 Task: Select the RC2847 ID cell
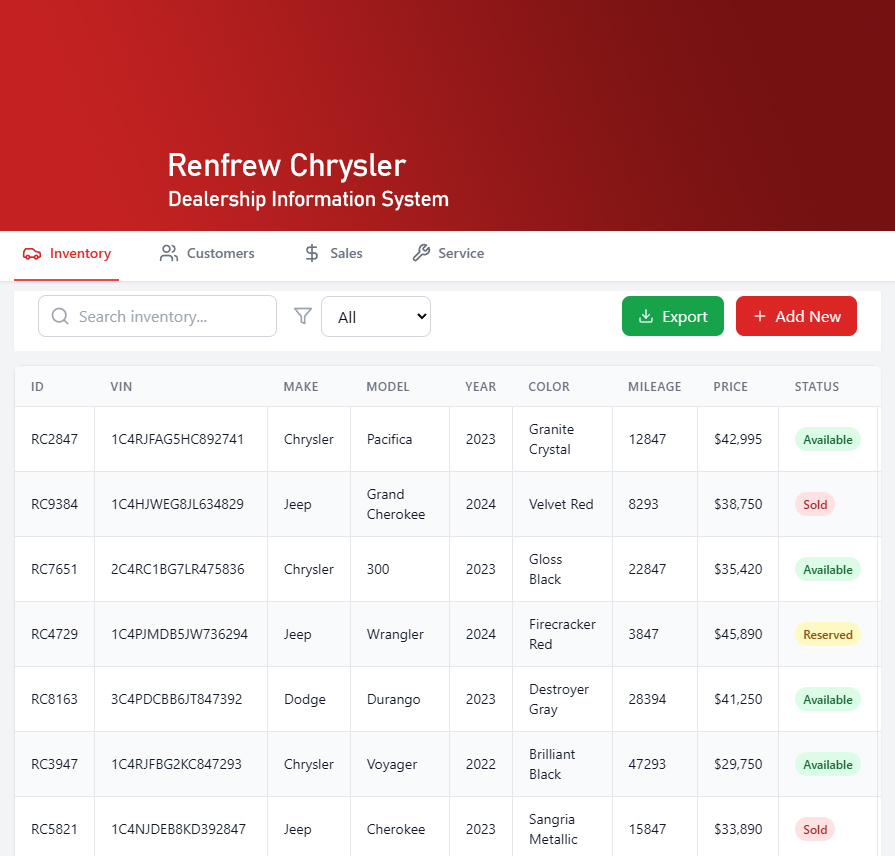click(54, 439)
